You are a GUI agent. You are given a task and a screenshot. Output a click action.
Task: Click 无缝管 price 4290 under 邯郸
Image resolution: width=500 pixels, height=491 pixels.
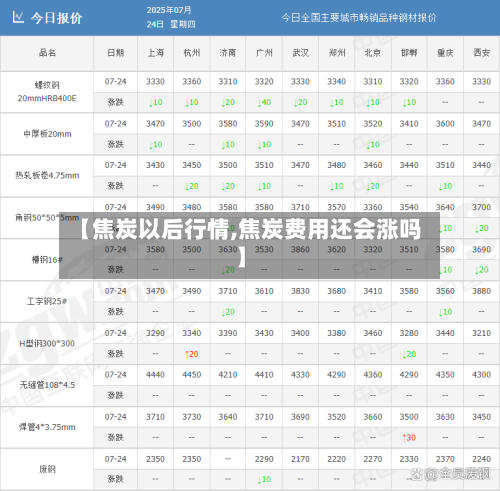[x=409, y=375]
